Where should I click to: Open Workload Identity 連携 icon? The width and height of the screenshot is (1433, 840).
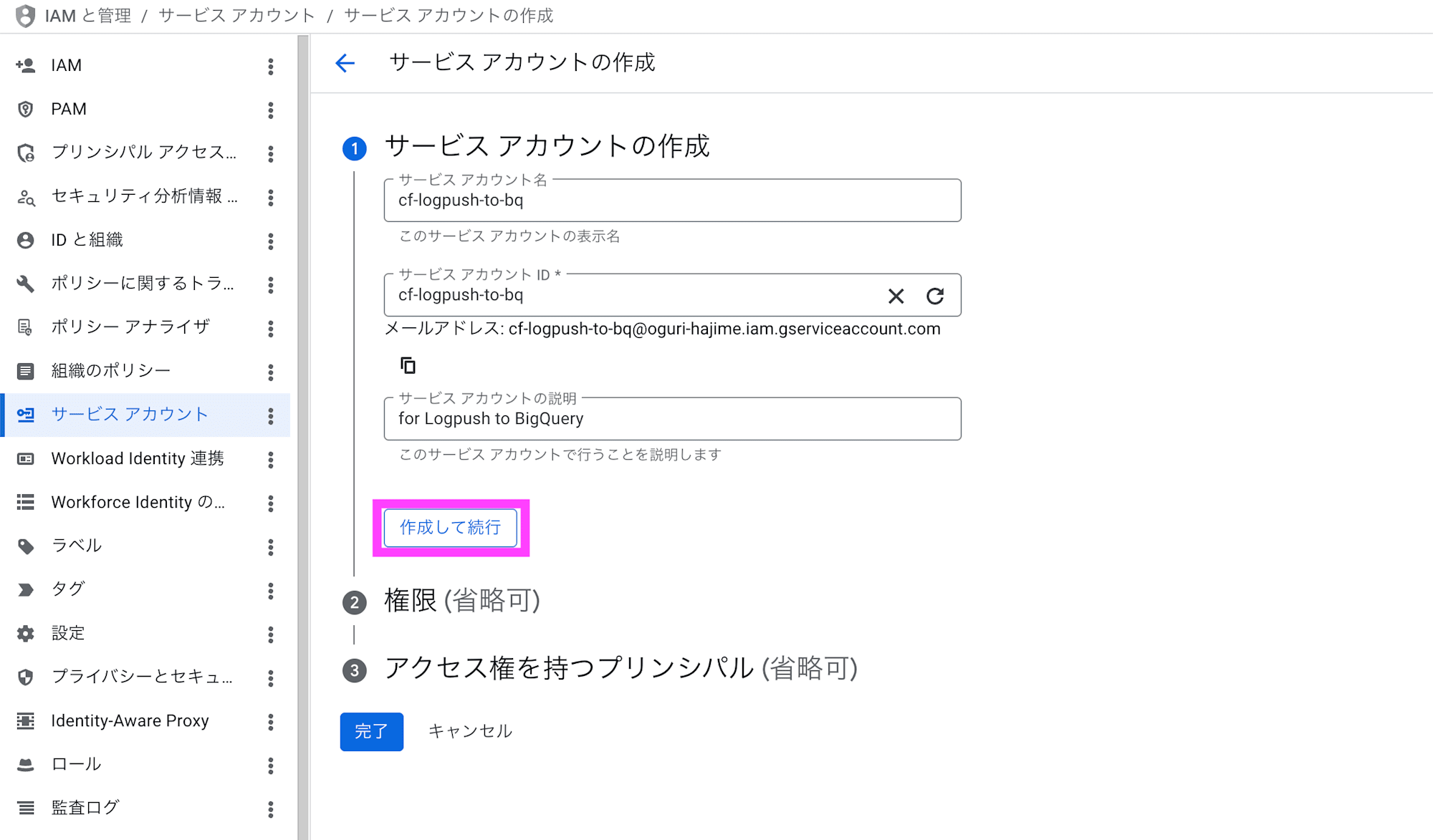[26, 458]
